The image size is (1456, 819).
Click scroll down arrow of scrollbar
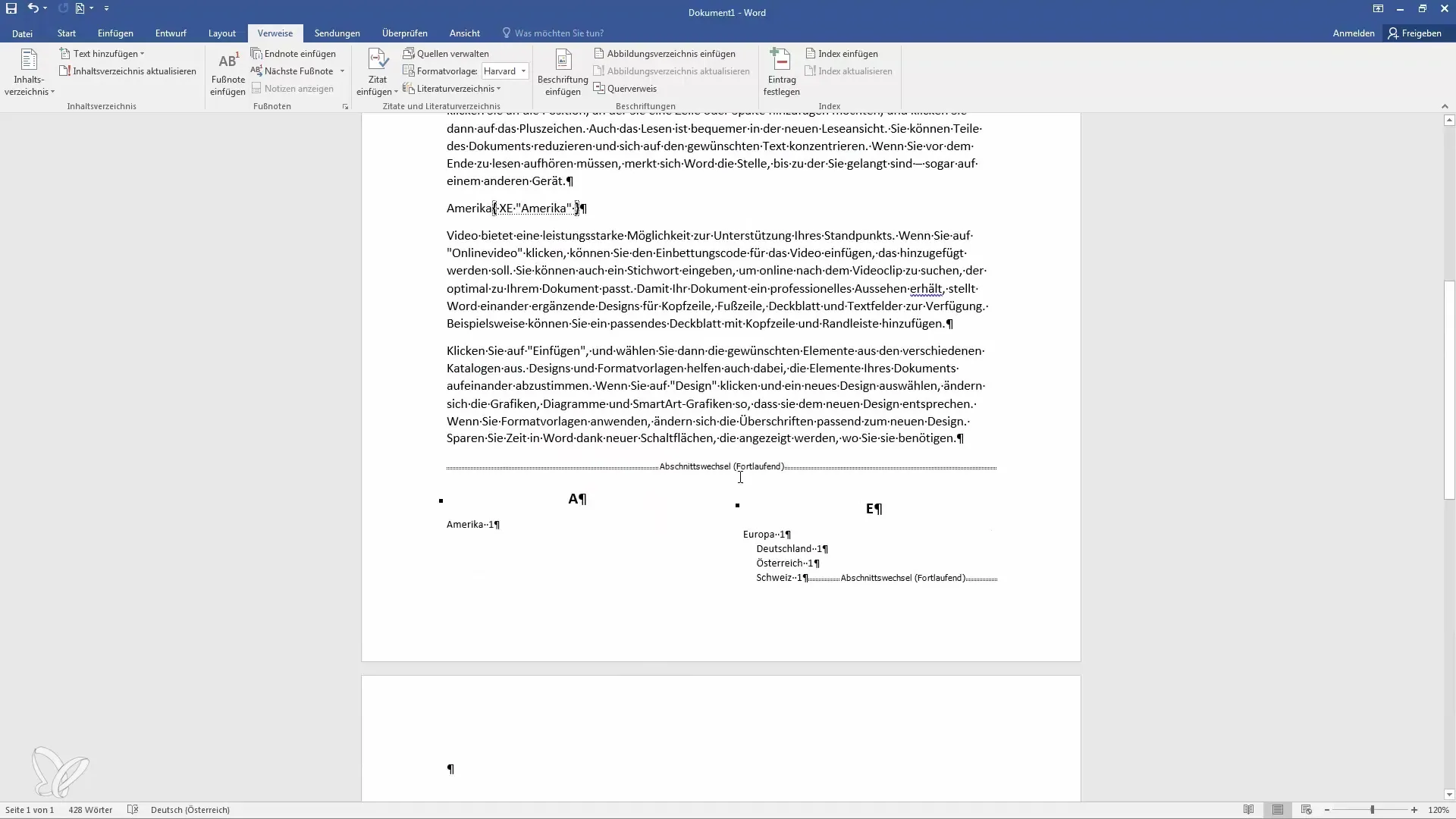click(1449, 795)
